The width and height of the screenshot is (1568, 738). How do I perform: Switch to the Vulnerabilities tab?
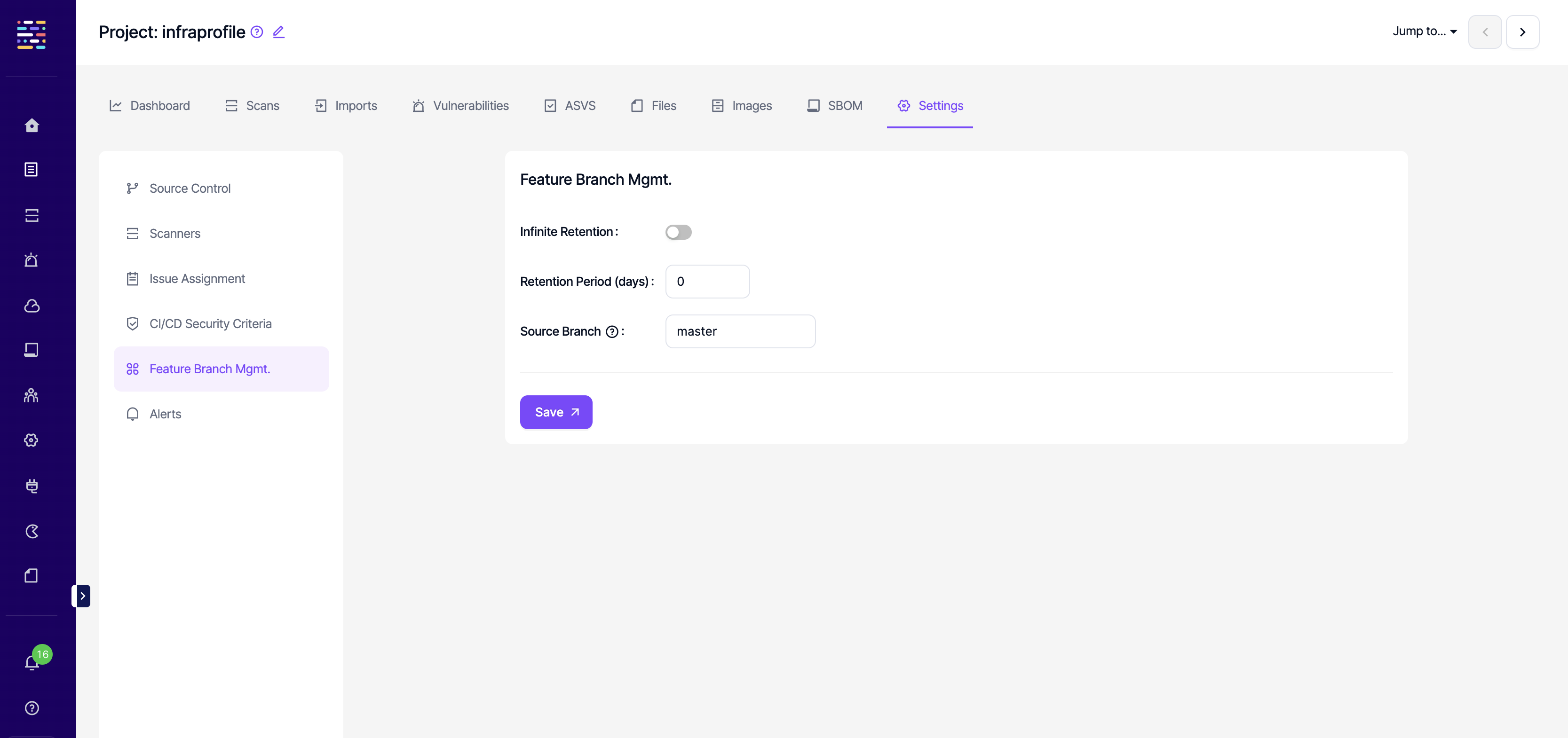coord(460,106)
